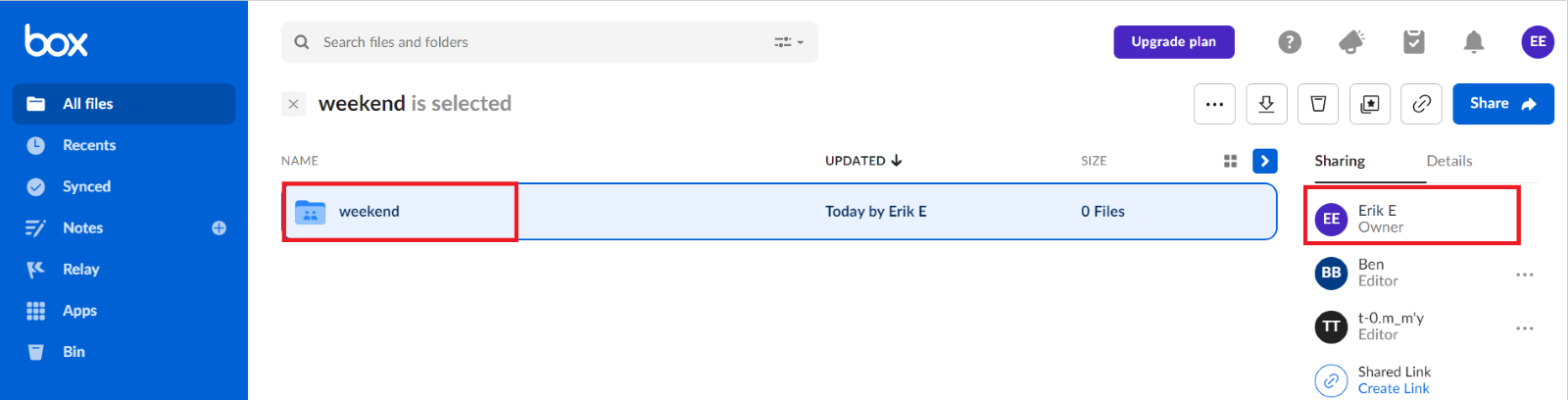The height and width of the screenshot is (400, 1568).
Task: Collapse the sidebar with the blue arrow toggle
Action: point(1265,161)
